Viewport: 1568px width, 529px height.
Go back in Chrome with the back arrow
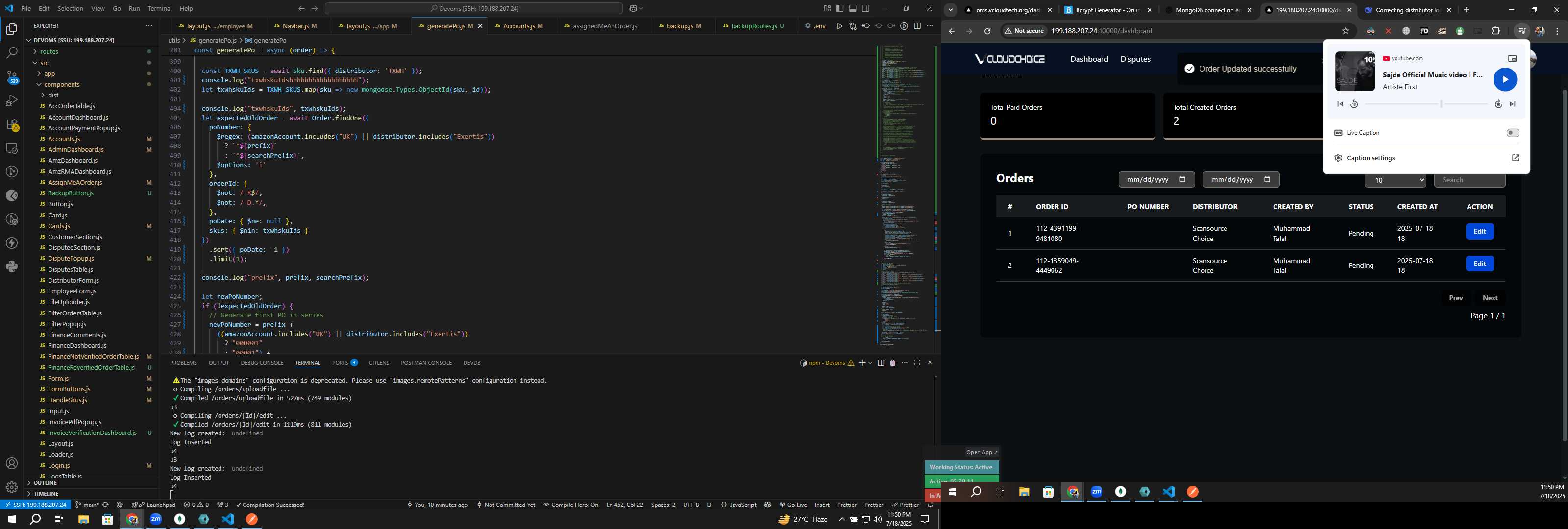[952, 31]
